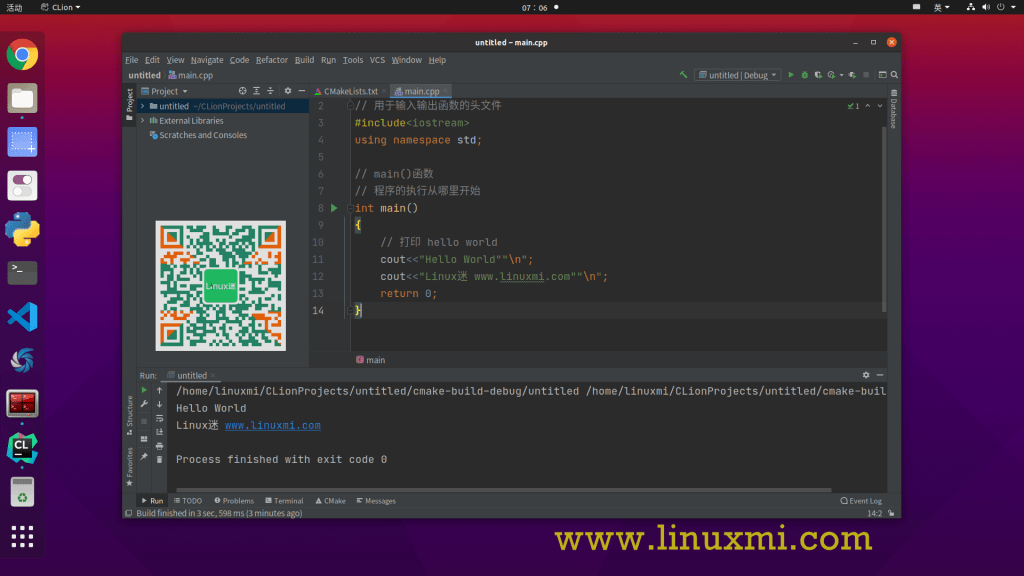Clear all Run output with the trash icon
The image size is (1024, 576).
tap(159, 460)
